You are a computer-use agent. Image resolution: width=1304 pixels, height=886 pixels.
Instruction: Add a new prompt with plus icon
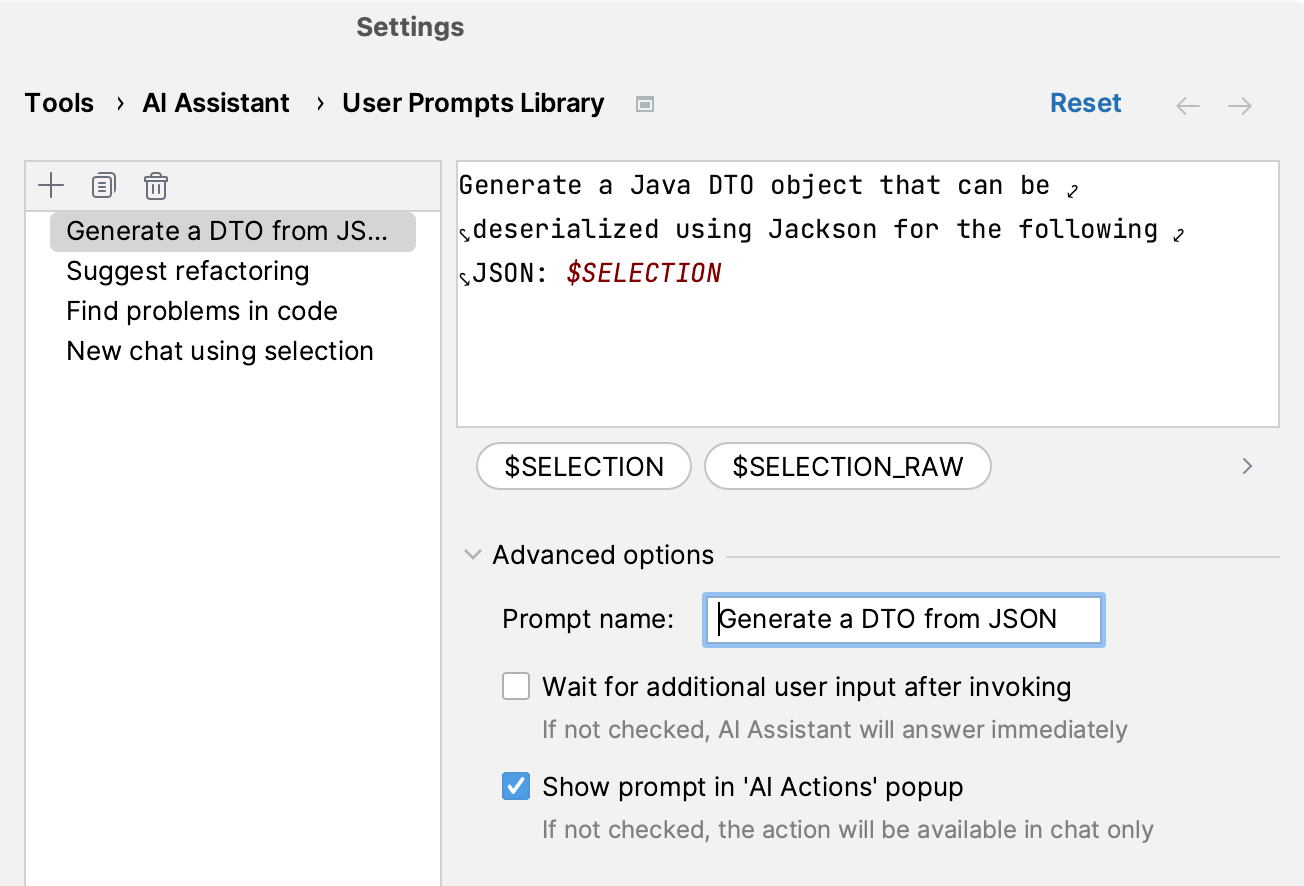pyautogui.click(x=50, y=185)
